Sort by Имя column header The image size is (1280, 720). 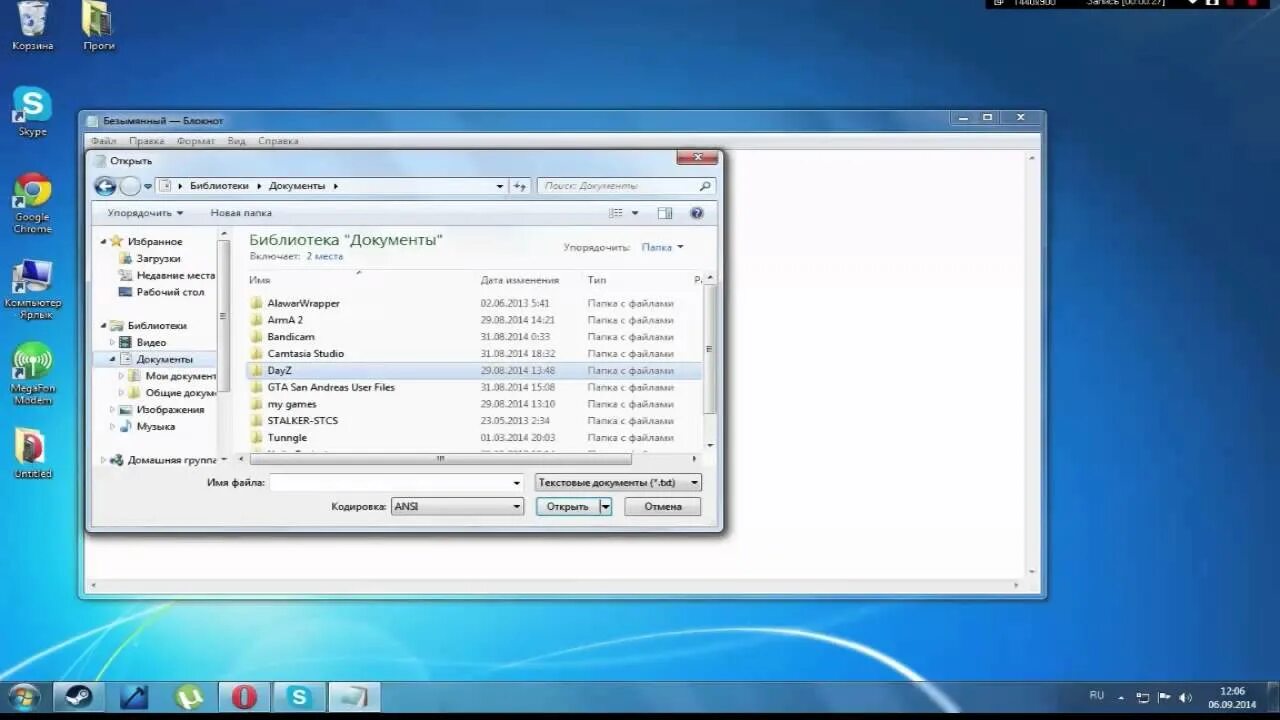point(260,280)
